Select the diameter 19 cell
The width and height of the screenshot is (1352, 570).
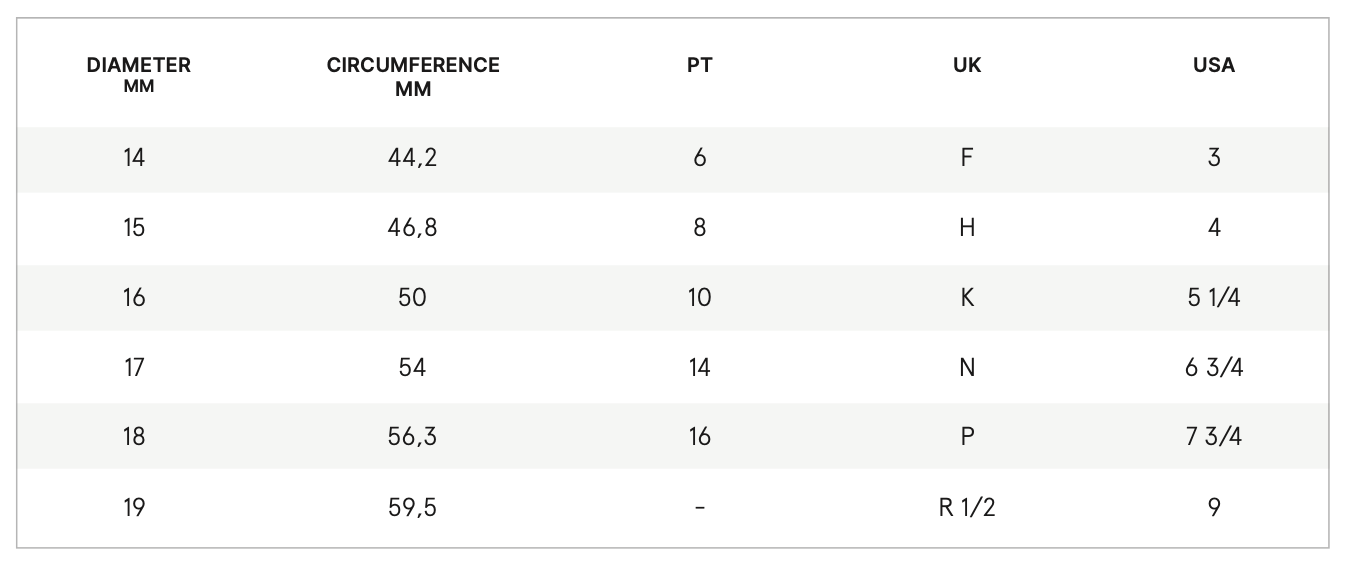[134, 508]
